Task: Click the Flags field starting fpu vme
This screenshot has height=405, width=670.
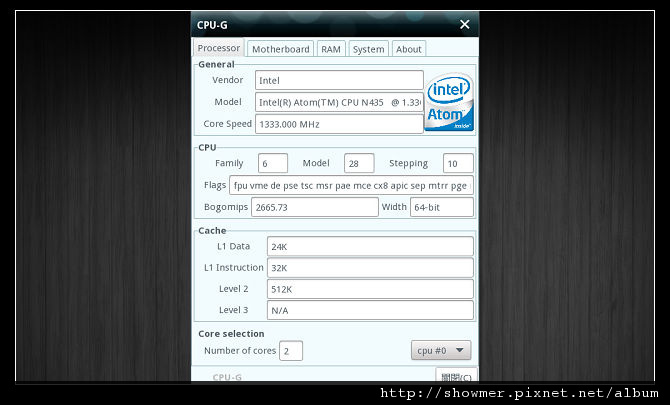Action: [x=351, y=185]
